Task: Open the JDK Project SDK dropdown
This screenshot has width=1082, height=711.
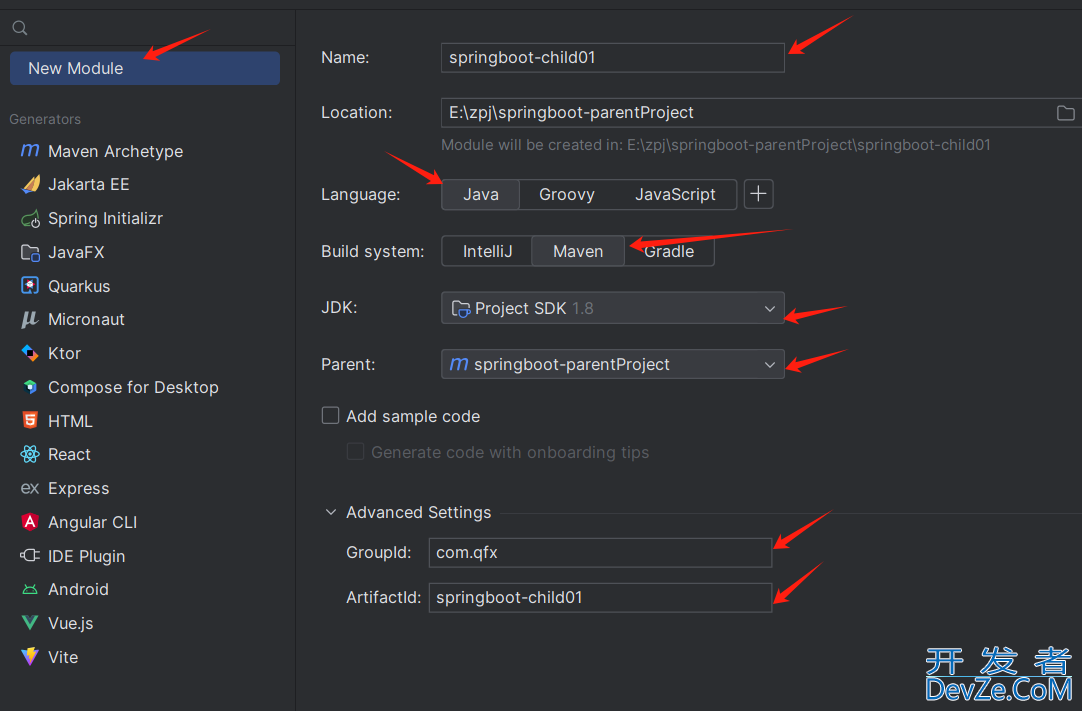Action: click(x=613, y=308)
